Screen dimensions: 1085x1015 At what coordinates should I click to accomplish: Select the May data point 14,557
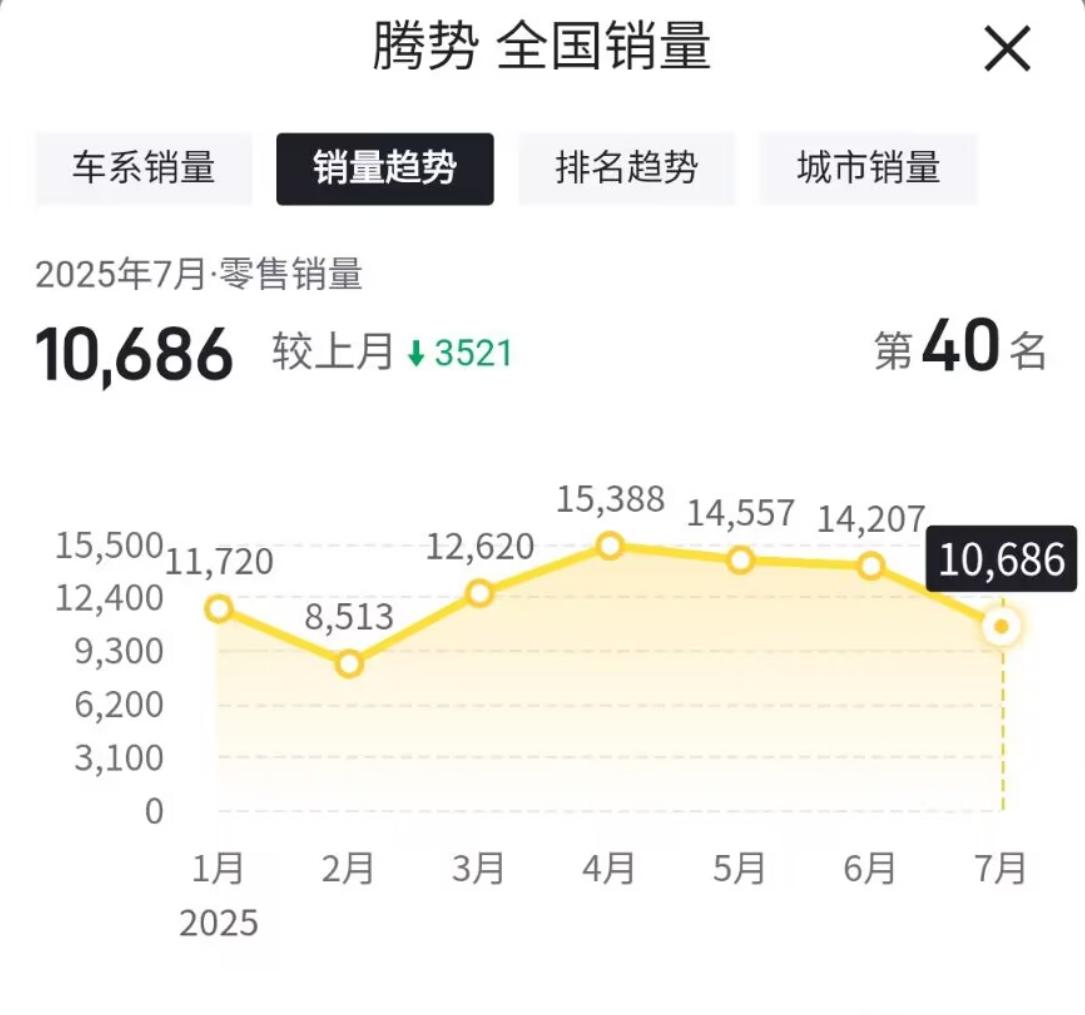(740, 560)
